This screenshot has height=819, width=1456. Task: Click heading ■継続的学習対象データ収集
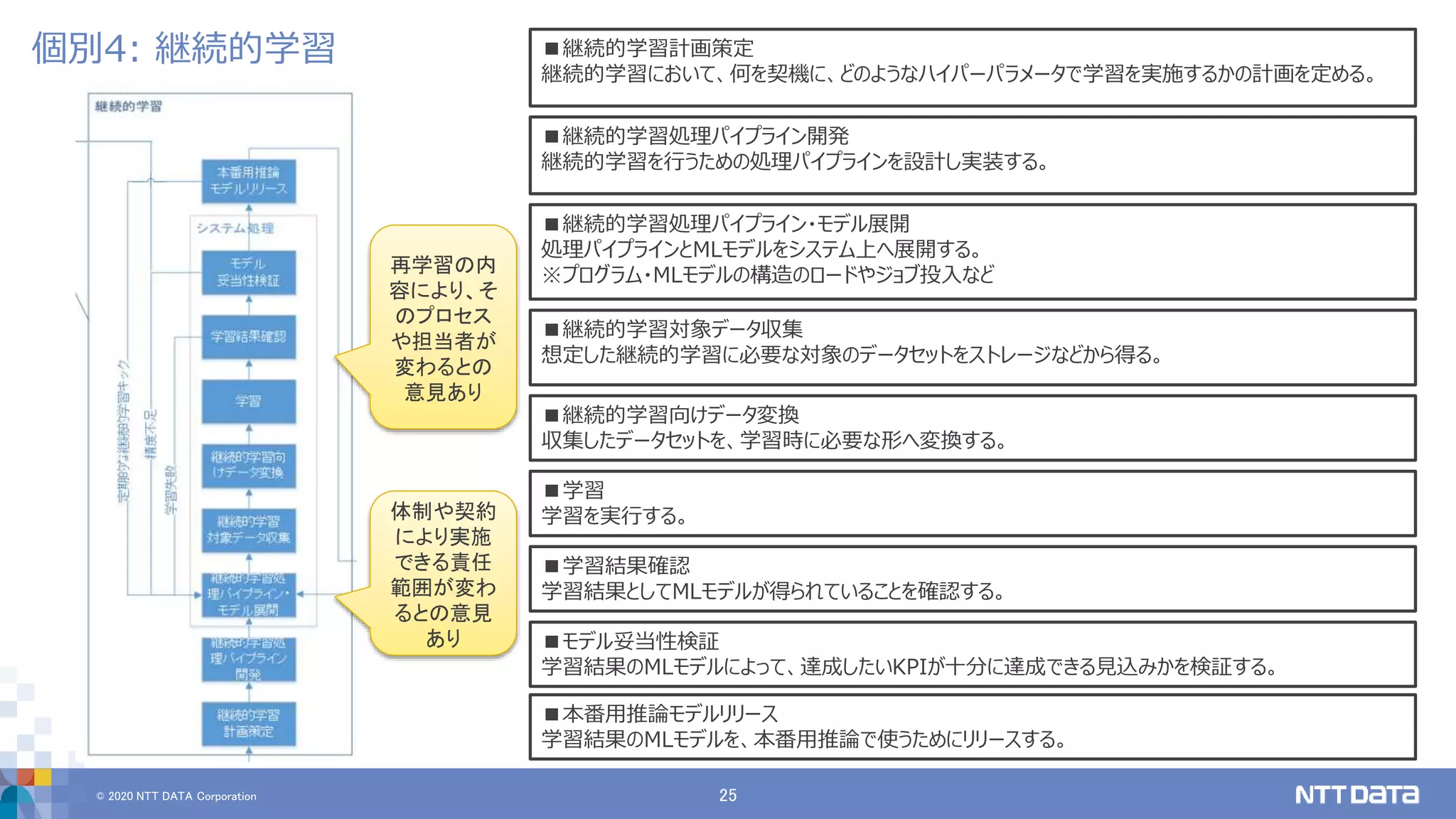[673, 329]
